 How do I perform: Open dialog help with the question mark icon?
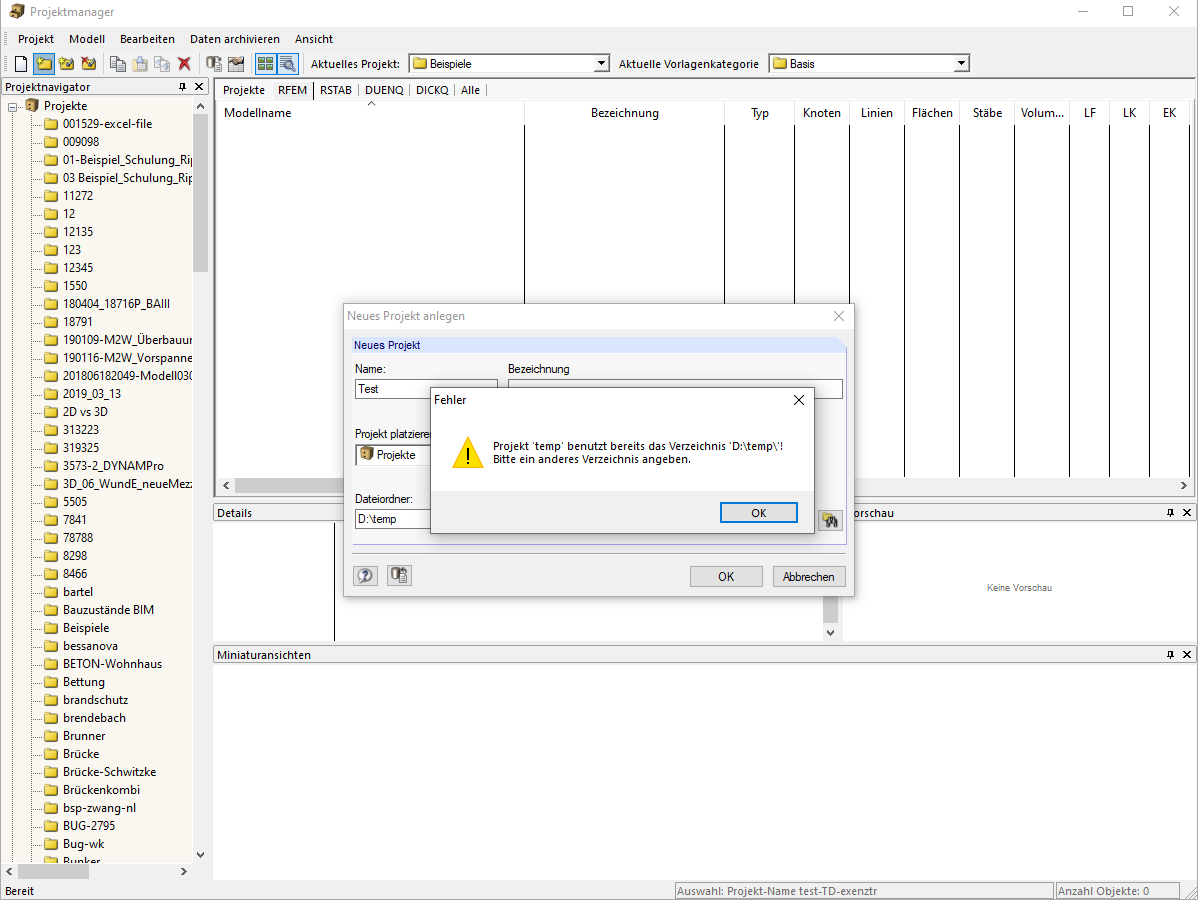pos(365,575)
